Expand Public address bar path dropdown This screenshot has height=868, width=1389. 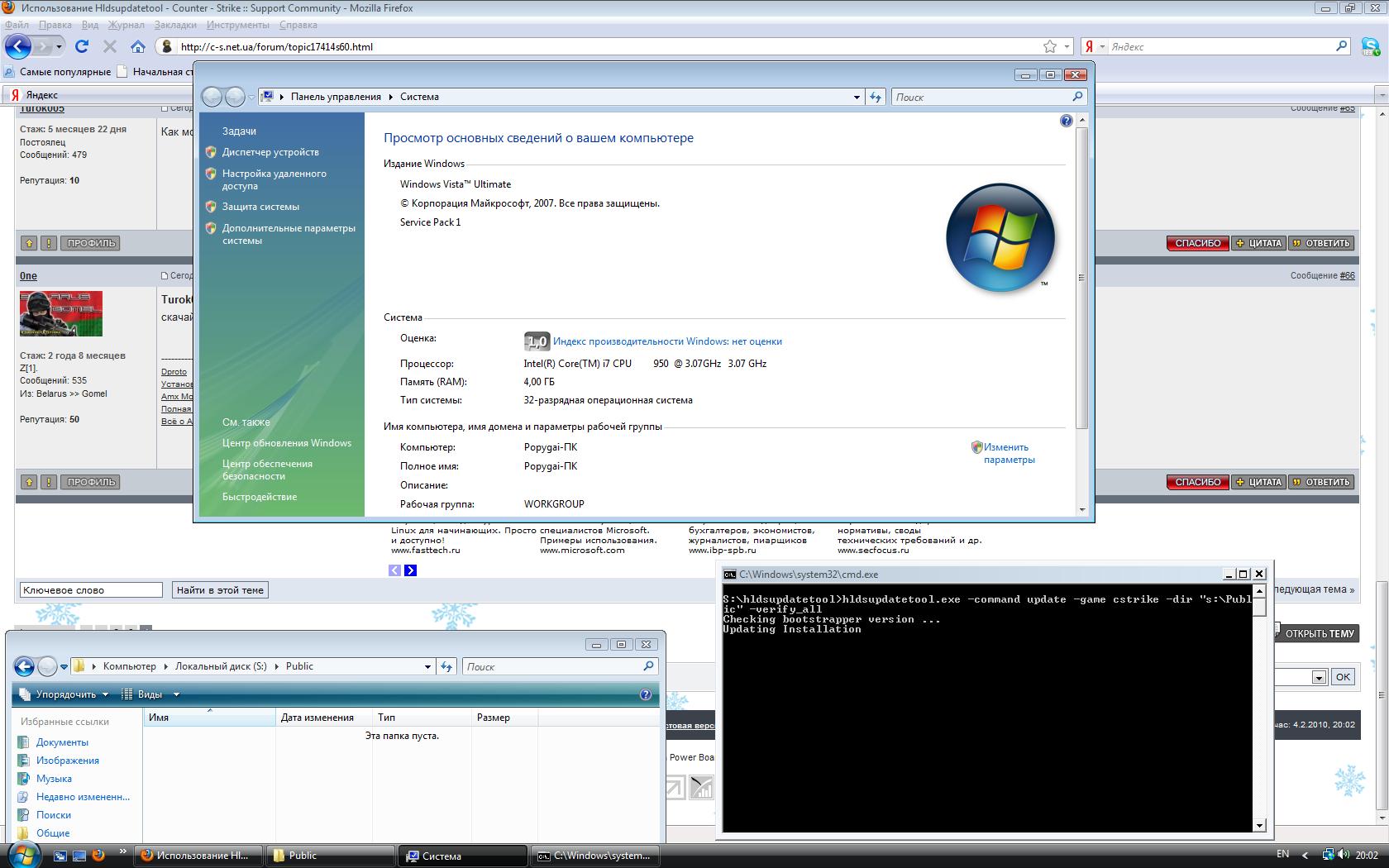click(427, 666)
